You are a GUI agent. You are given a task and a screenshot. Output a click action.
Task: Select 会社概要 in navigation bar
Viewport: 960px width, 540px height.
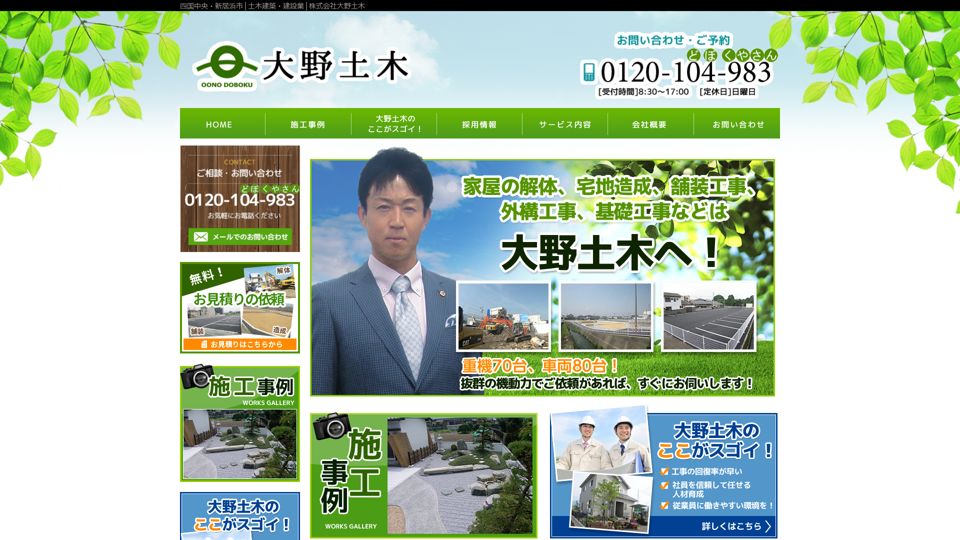click(x=650, y=125)
